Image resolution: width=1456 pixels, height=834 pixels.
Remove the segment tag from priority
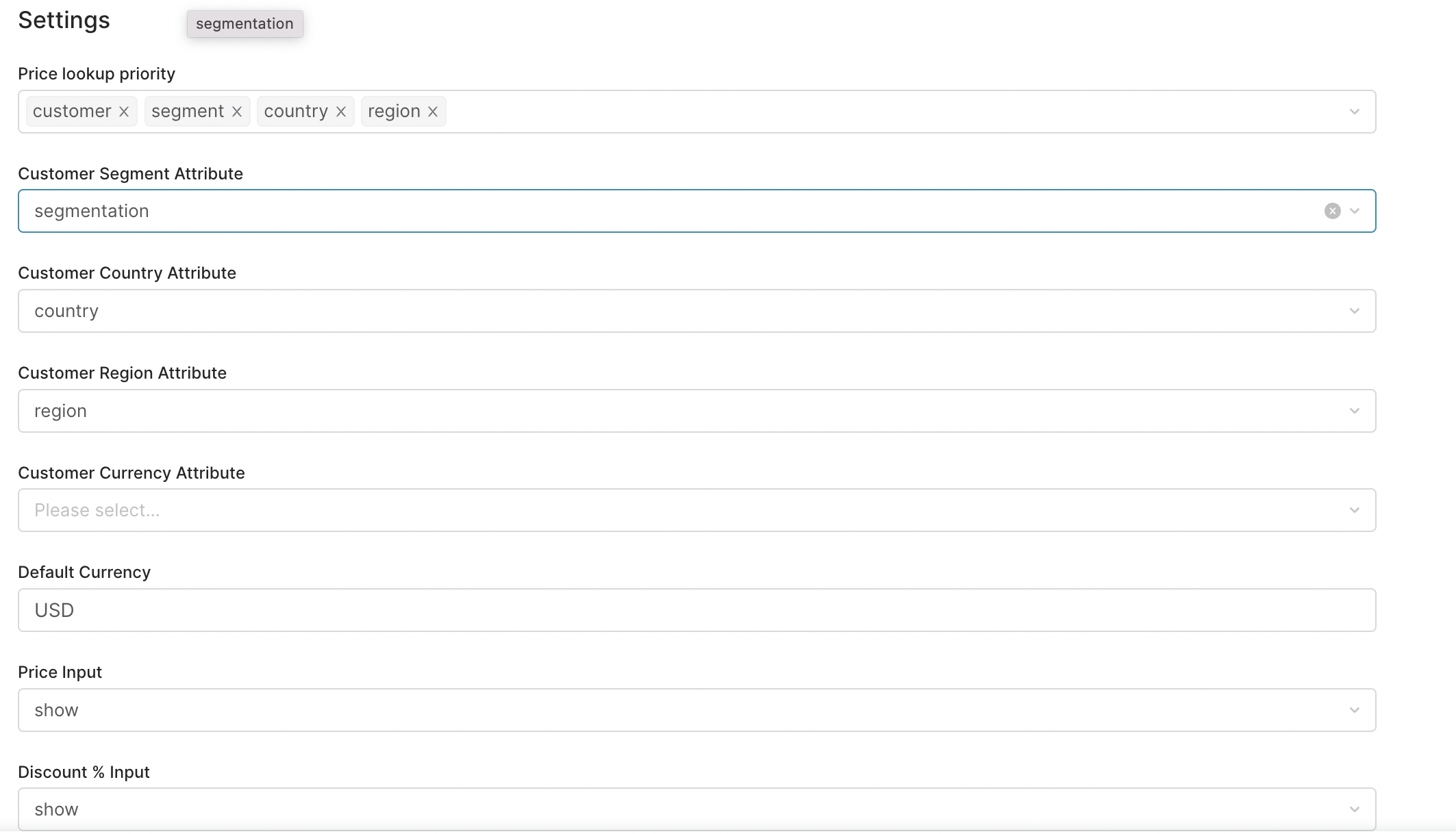237,112
